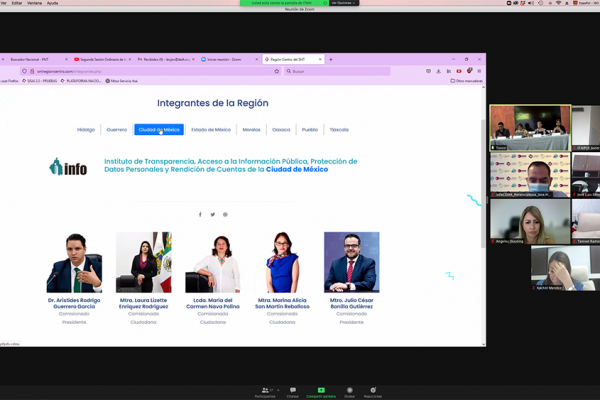This screenshot has width=600, height=400.
Task: Click the name Dr. Arístides Rodrigo Guerrero García
Action: [x=74, y=303]
